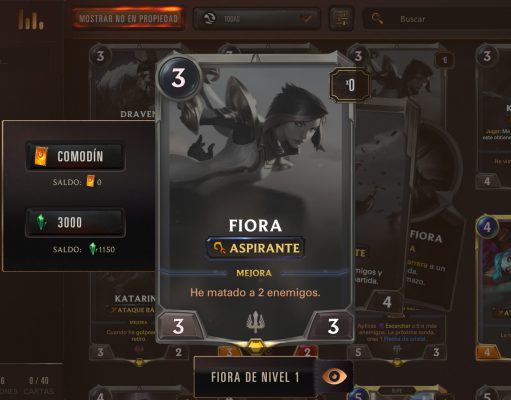Click the Buscar search field

coord(437,19)
